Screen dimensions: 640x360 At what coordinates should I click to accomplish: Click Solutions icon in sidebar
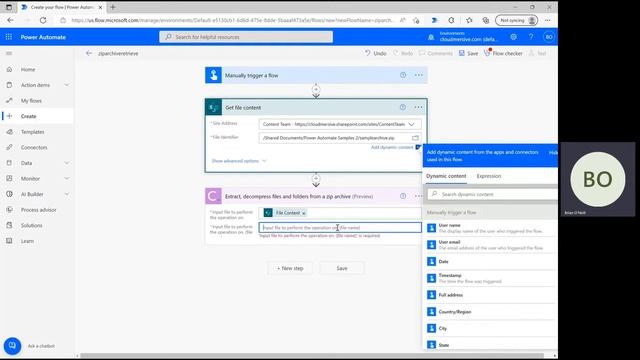[x=9, y=225]
